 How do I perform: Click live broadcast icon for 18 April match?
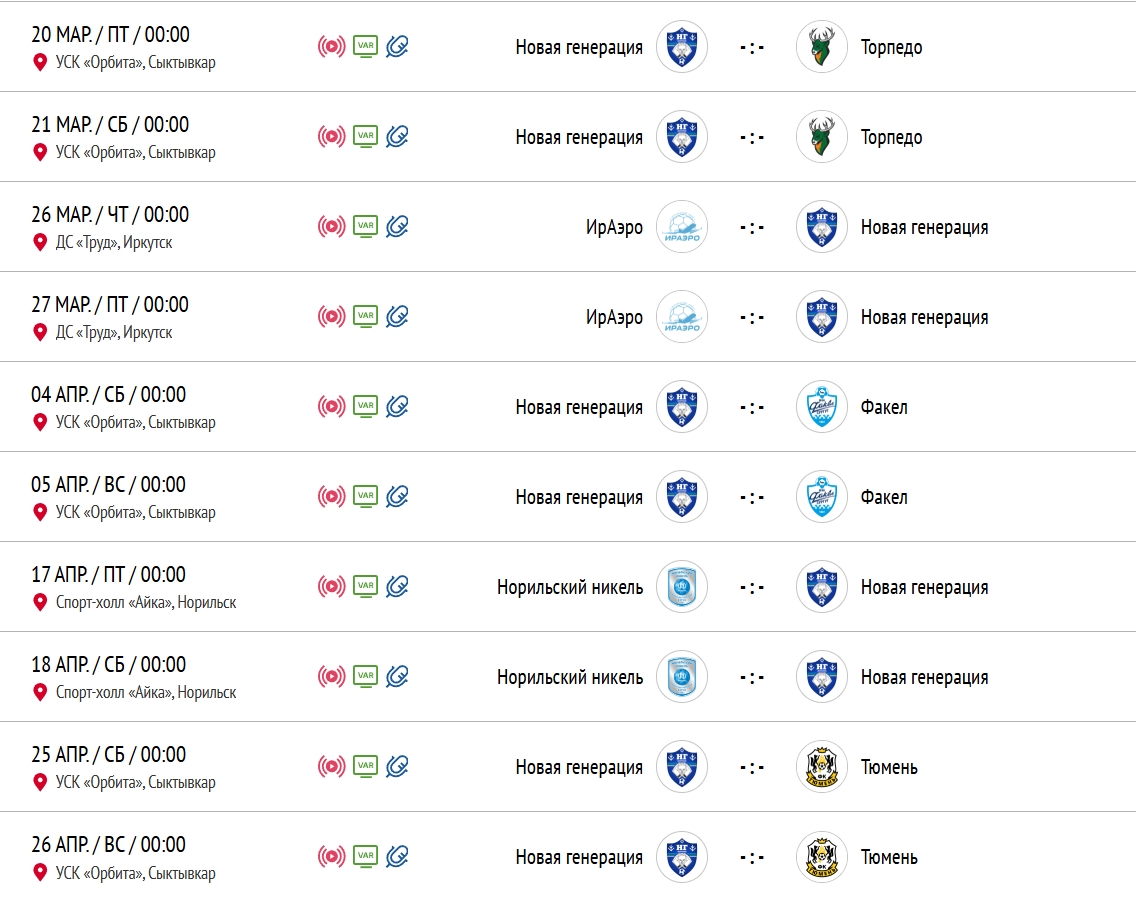[x=331, y=677]
